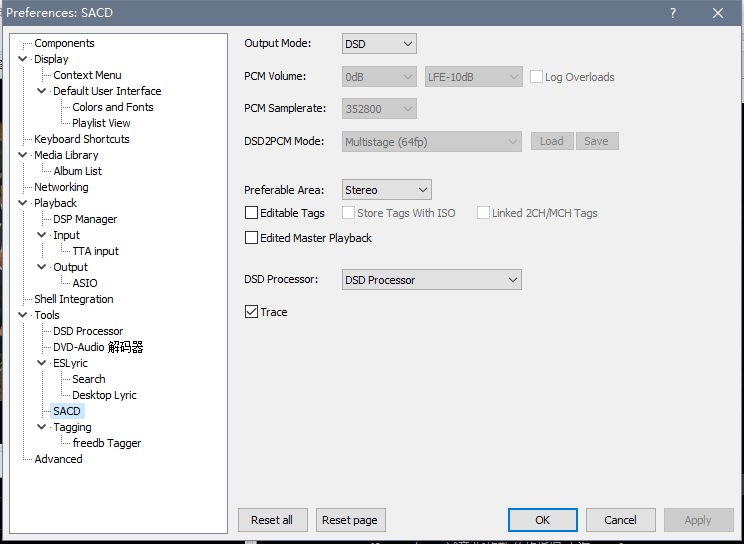
Task: Select Keyboard Shortcuts in the tree
Action: [81, 139]
